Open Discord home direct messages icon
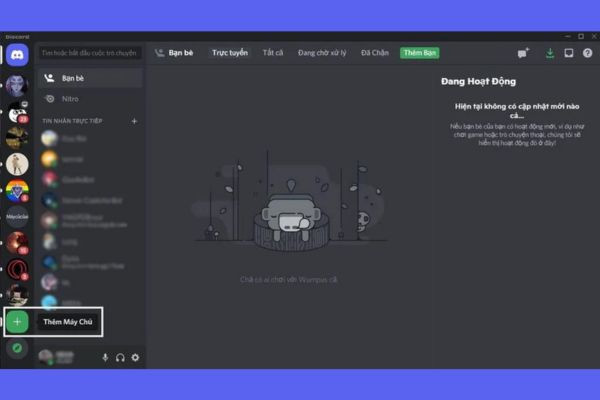Viewport: 600px width, 400px height. click(17, 55)
